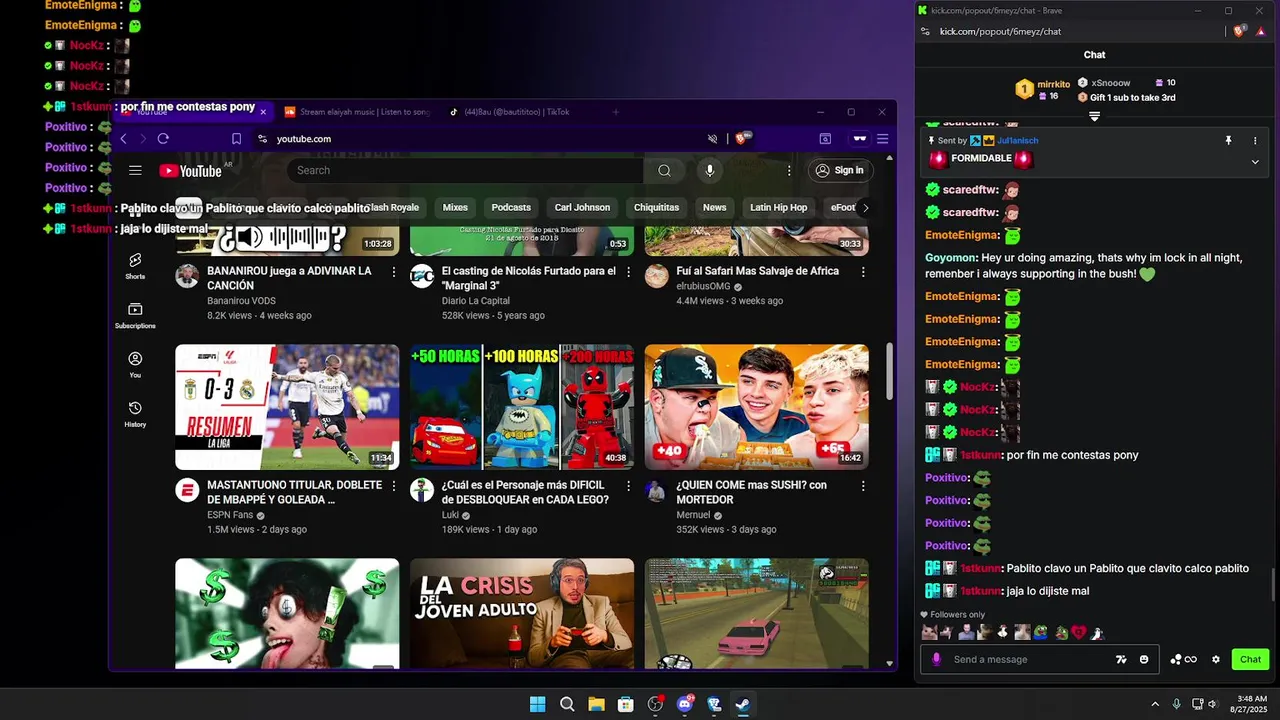Go back in the YouTube browser window
Viewport: 1280px width, 720px height.
click(x=124, y=139)
